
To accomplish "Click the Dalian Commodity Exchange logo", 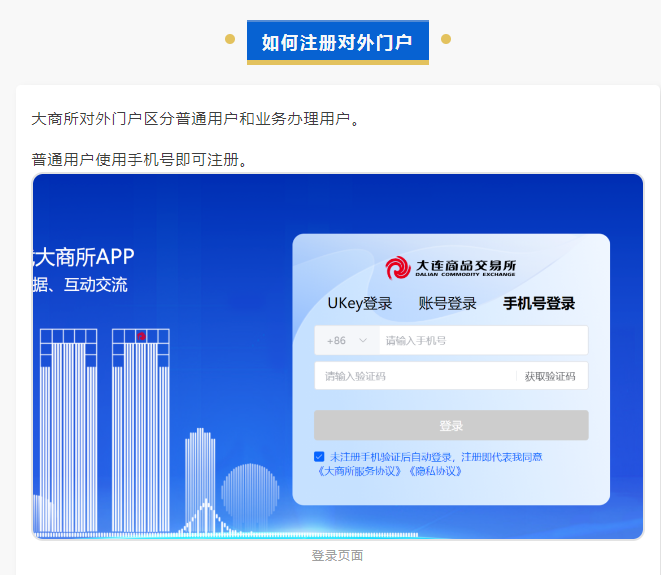I will pos(450,268).
